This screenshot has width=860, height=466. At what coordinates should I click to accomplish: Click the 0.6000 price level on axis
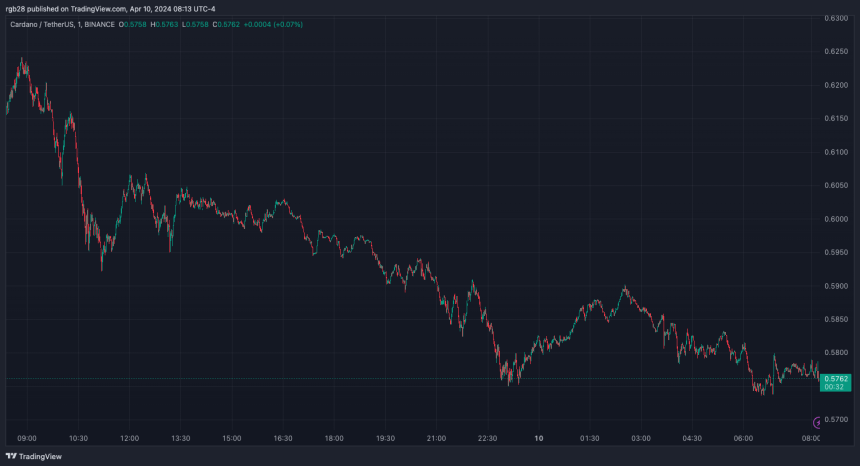click(x=837, y=219)
